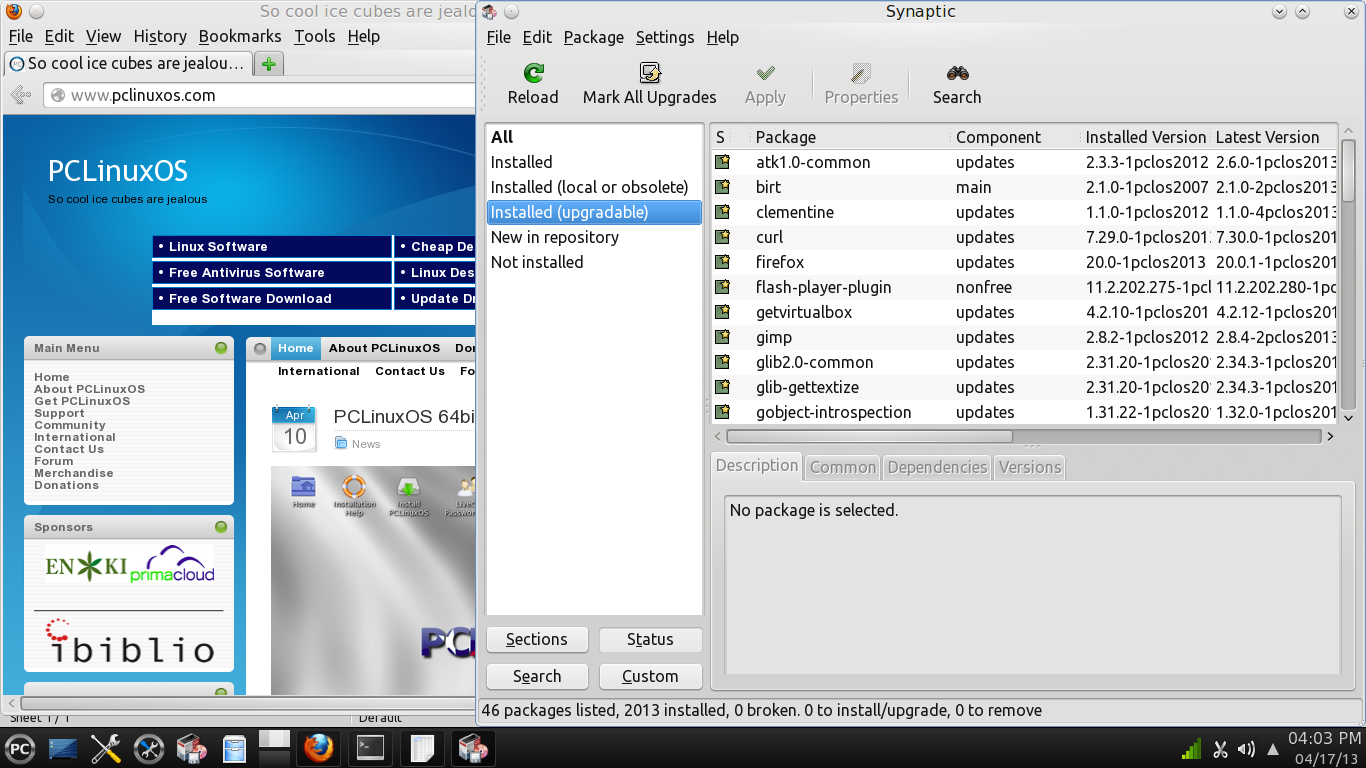This screenshot has width=1366, height=768.
Task: Open the Package menu in Synaptic
Action: [x=594, y=37]
